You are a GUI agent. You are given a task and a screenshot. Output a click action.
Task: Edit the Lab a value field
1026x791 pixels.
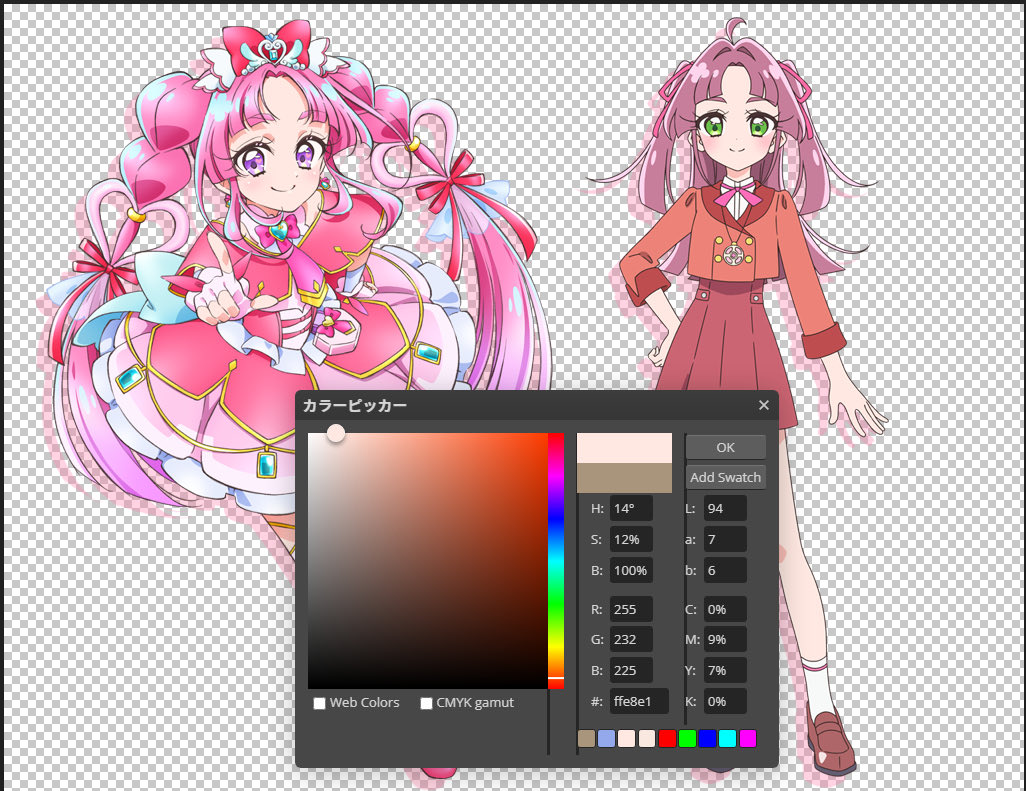(725, 539)
